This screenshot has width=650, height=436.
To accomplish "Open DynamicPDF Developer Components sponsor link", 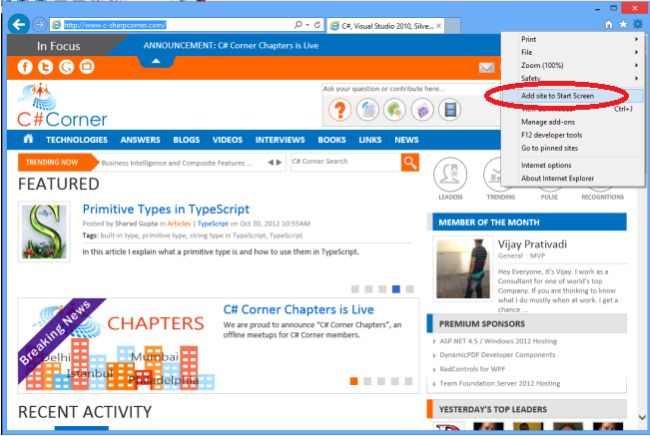I will [497, 355].
